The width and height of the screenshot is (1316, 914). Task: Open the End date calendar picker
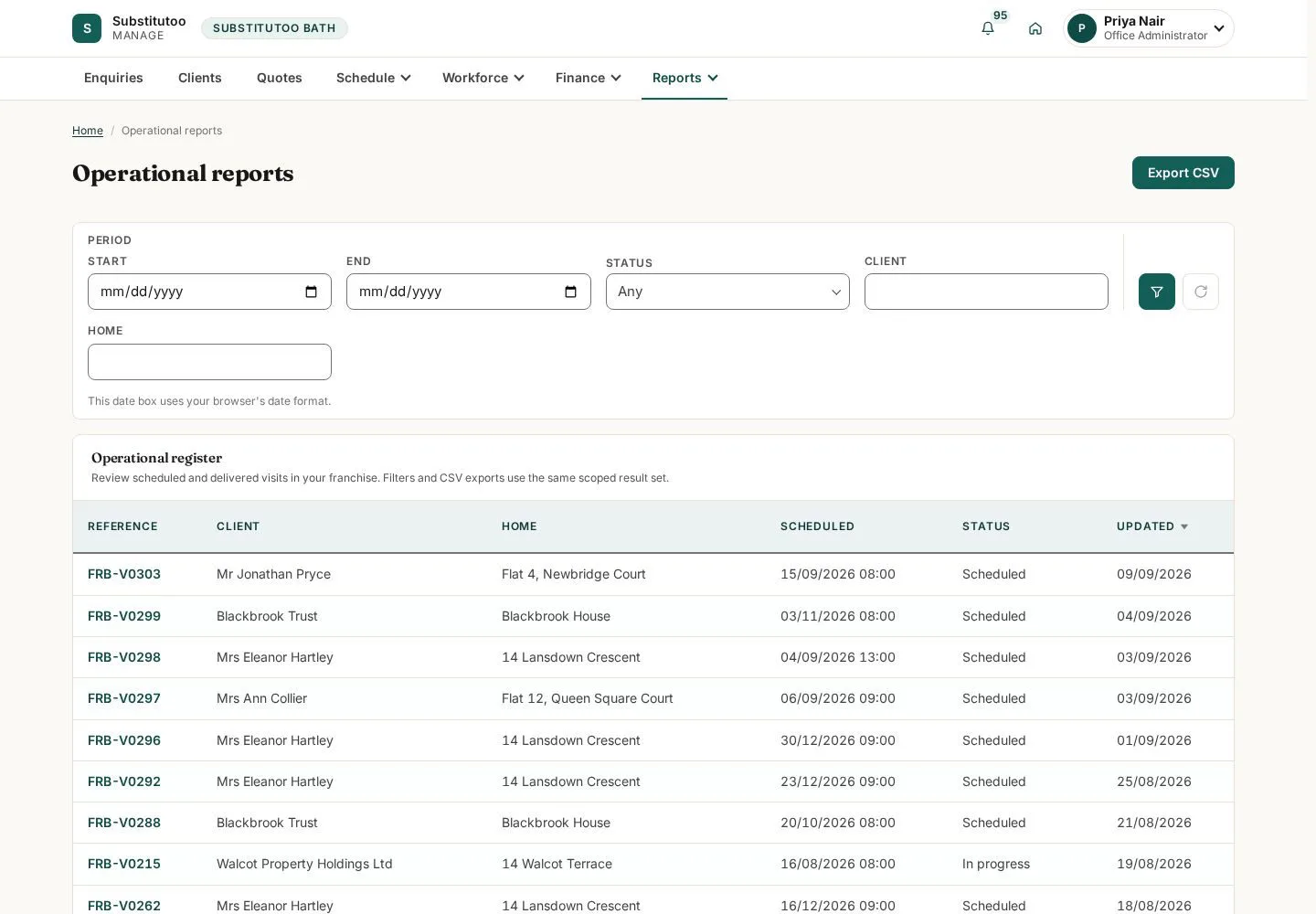pos(570,292)
